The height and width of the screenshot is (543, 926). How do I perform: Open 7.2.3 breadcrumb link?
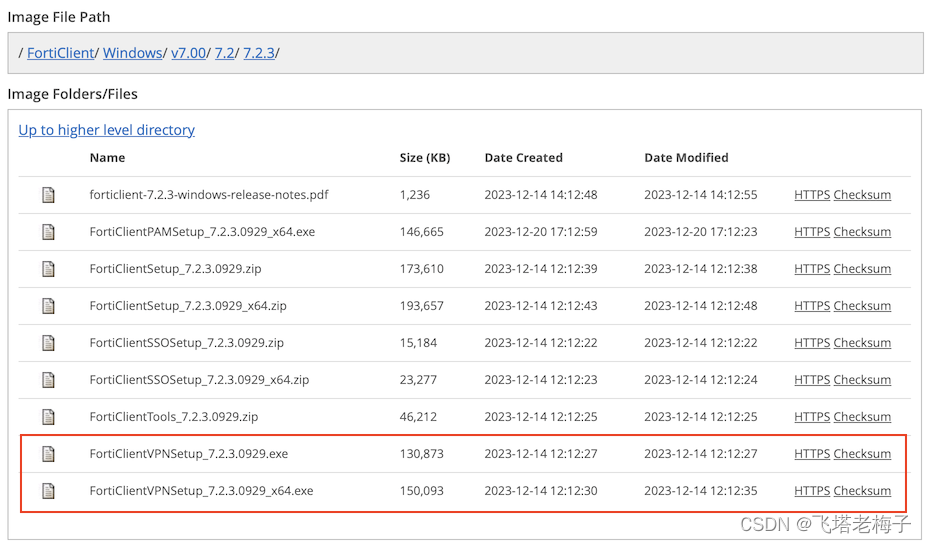259,53
